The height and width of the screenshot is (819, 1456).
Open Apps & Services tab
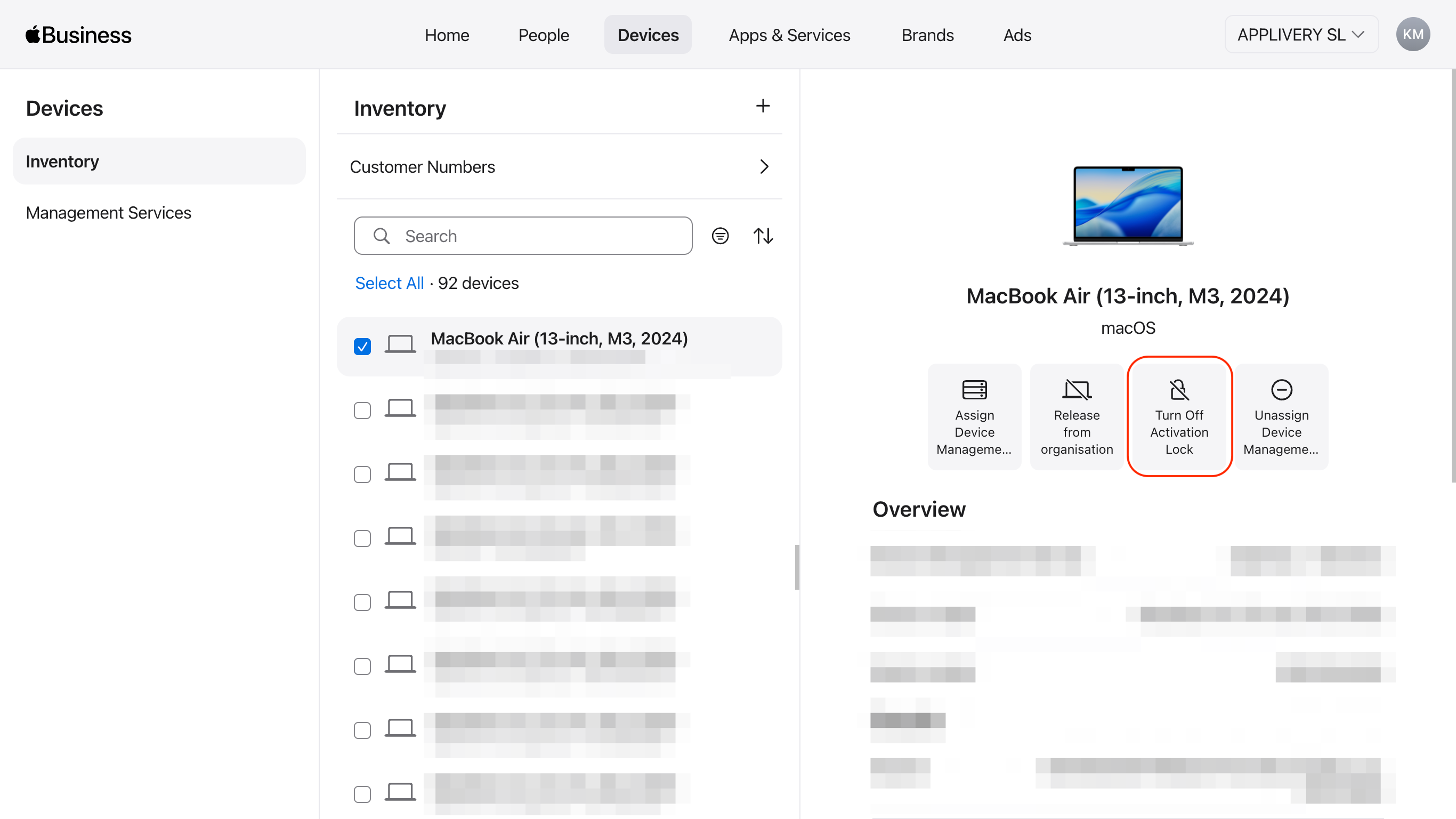pyautogui.click(x=789, y=35)
